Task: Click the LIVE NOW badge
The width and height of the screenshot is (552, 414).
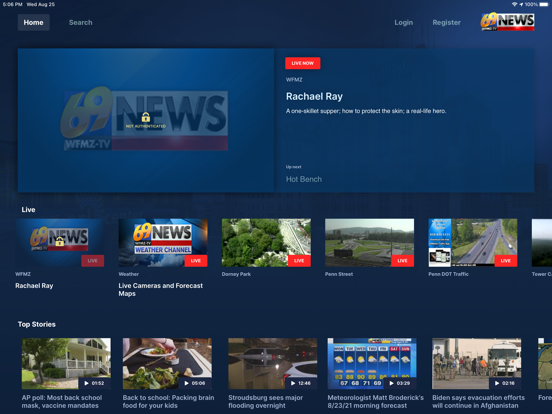Action: (x=302, y=63)
